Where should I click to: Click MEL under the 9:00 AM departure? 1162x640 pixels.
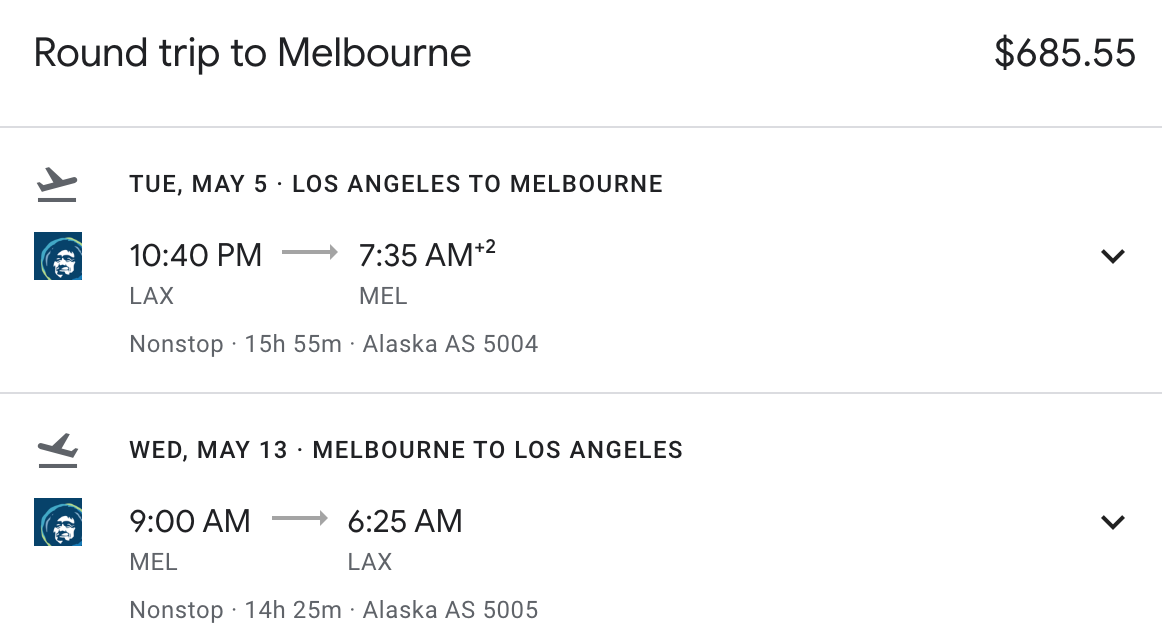coord(154,562)
